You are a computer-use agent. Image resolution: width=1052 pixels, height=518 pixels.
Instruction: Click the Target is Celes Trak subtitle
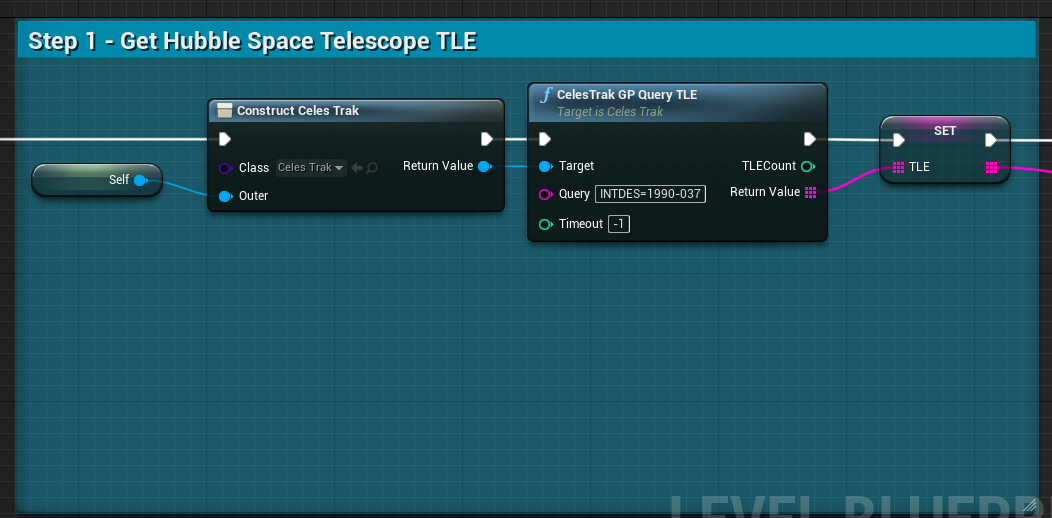point(610,111)
